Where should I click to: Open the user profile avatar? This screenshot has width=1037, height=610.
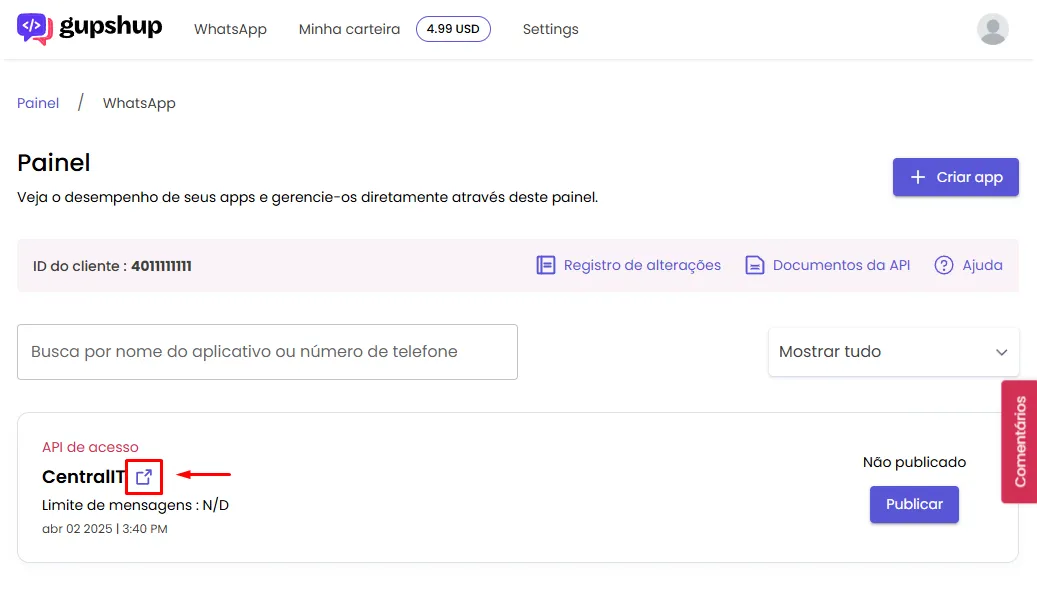point(993,29)
